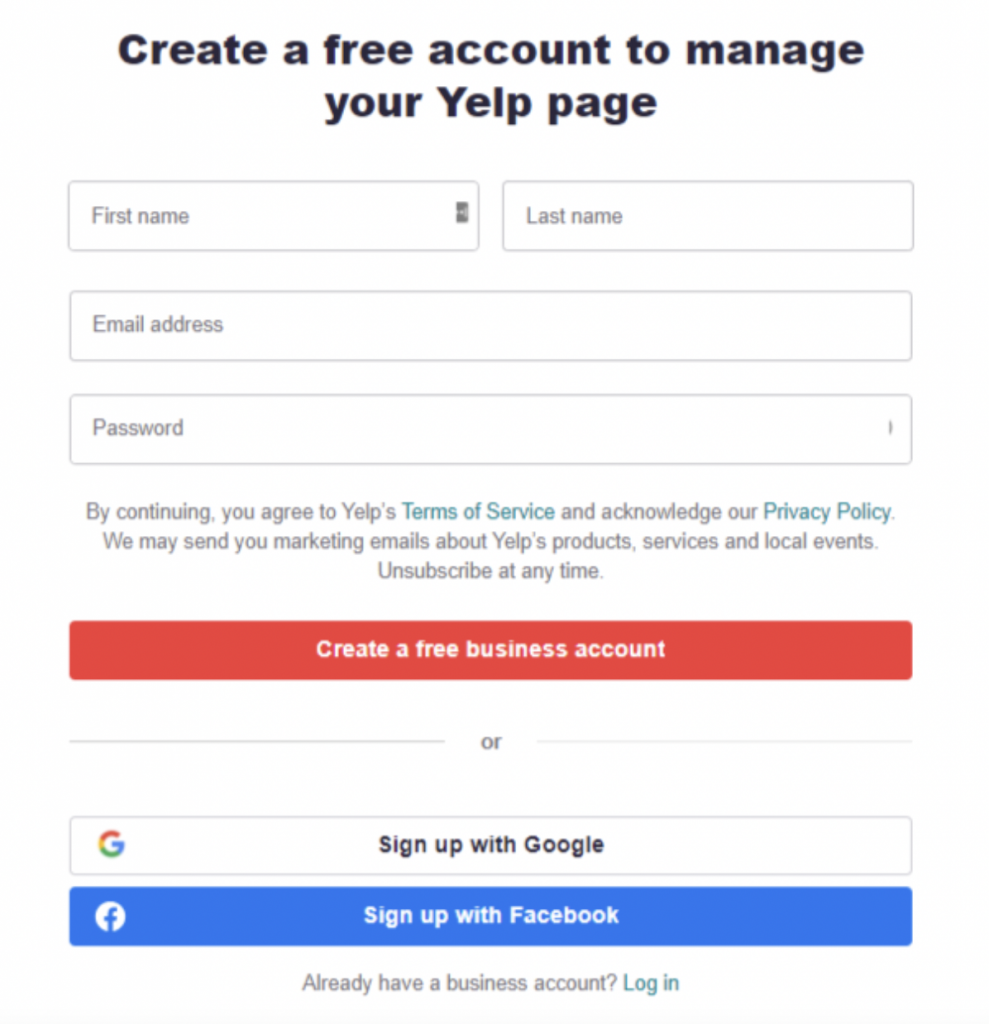
Task: Open the Privacy Policy page
Action: pos(826,511)
